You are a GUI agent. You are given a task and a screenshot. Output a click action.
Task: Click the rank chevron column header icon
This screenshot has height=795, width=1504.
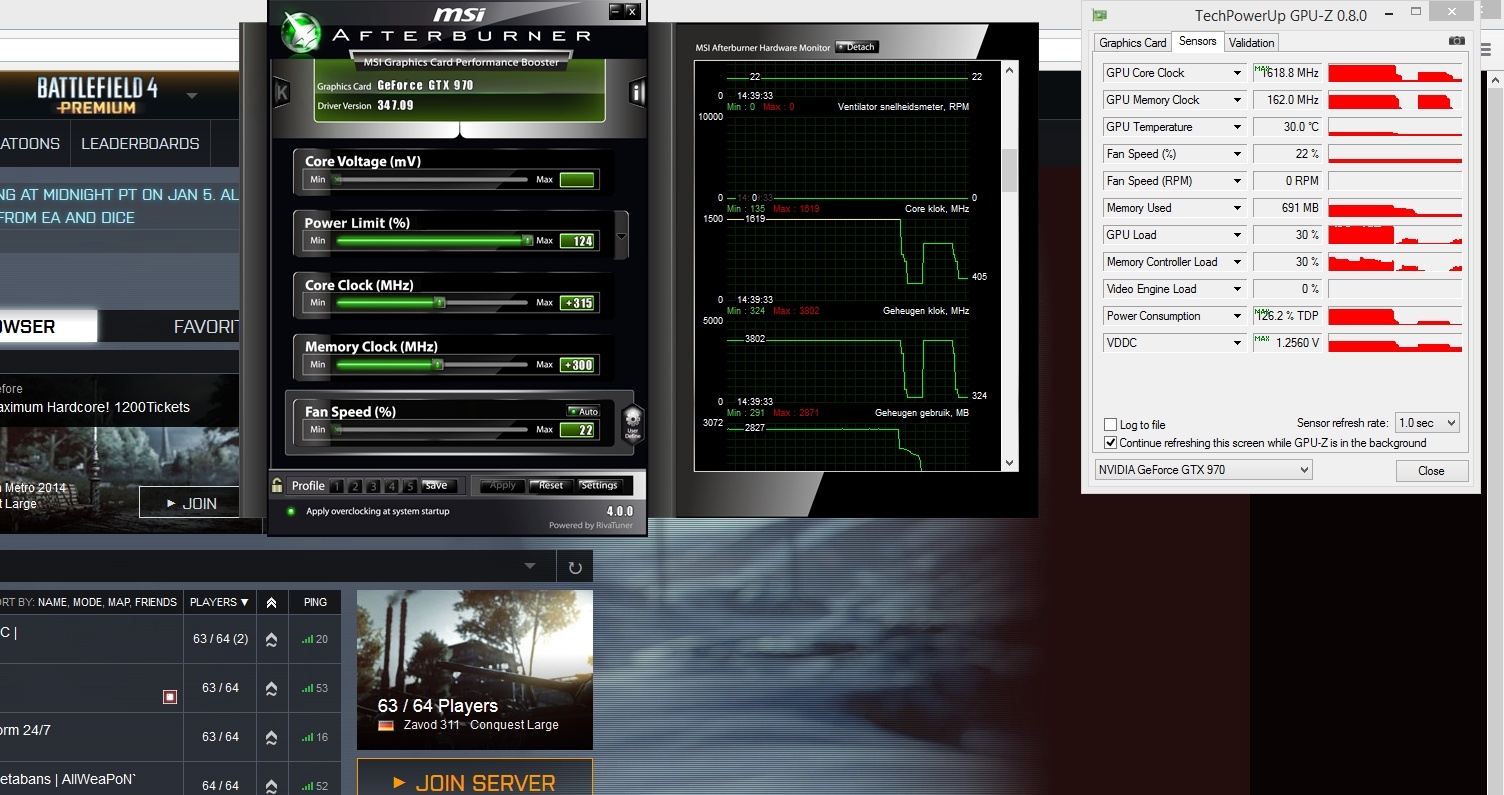(271, 602)
